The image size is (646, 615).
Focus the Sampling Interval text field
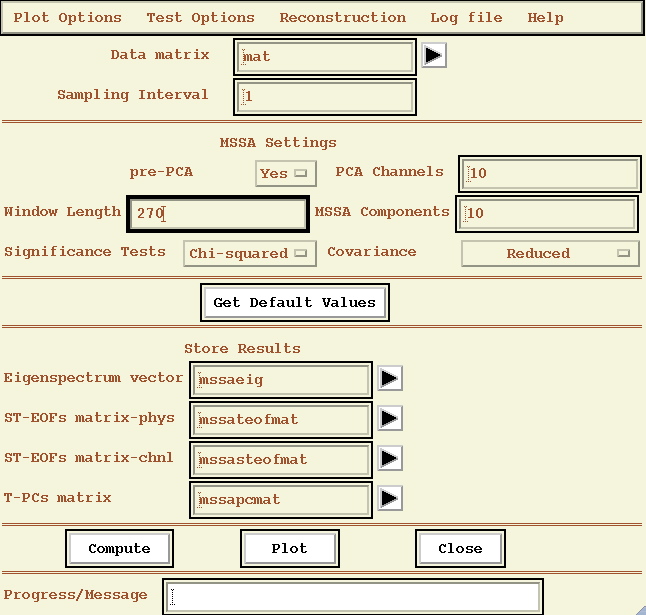325,97
